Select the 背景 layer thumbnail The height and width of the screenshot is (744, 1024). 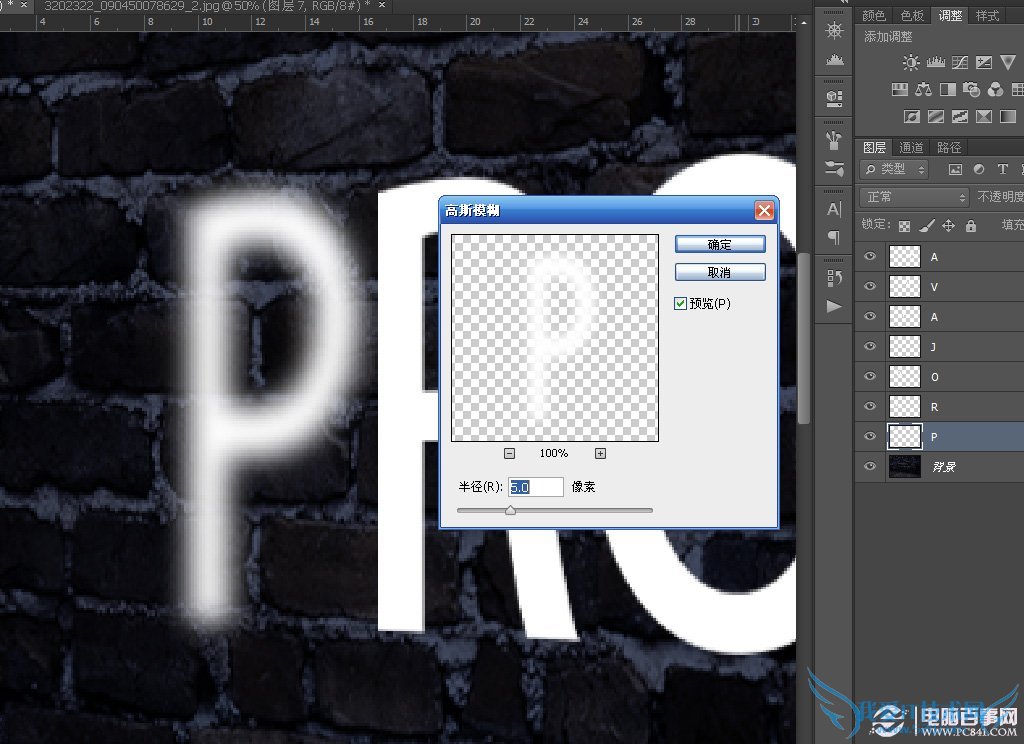coord(904,466)
